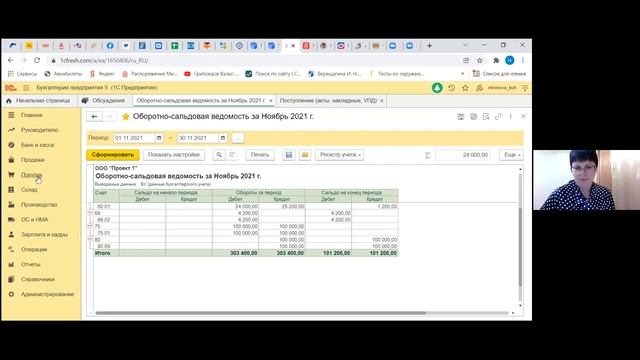Collapse the account 68 group in report
The image size is (640, 360).
[x=91, y=213]
